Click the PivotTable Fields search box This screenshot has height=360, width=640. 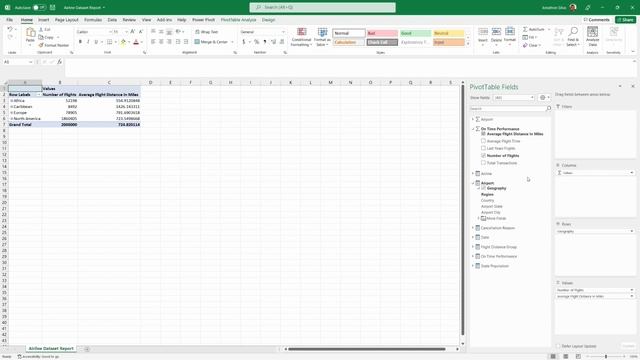(x=510, y=109)
